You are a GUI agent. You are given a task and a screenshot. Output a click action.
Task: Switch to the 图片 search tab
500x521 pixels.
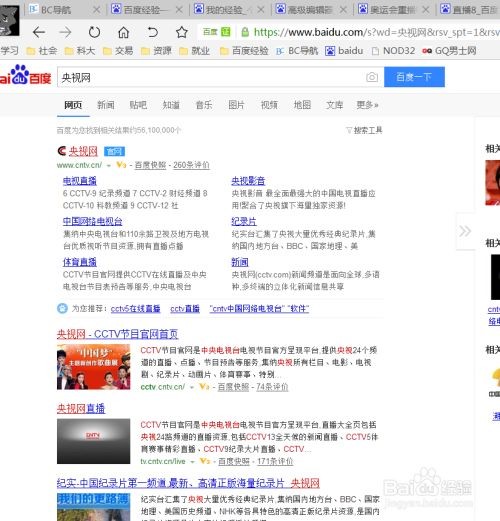click(x=236, y=105)
